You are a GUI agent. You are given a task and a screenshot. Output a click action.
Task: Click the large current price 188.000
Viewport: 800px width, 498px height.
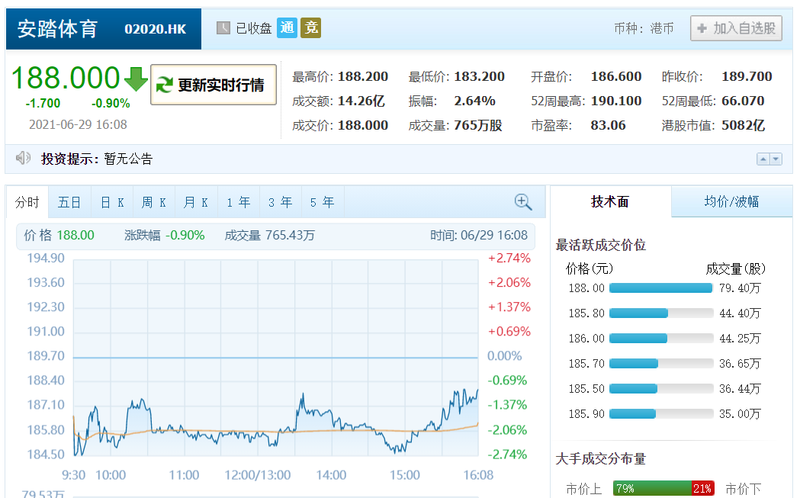[x=65, y=78]
